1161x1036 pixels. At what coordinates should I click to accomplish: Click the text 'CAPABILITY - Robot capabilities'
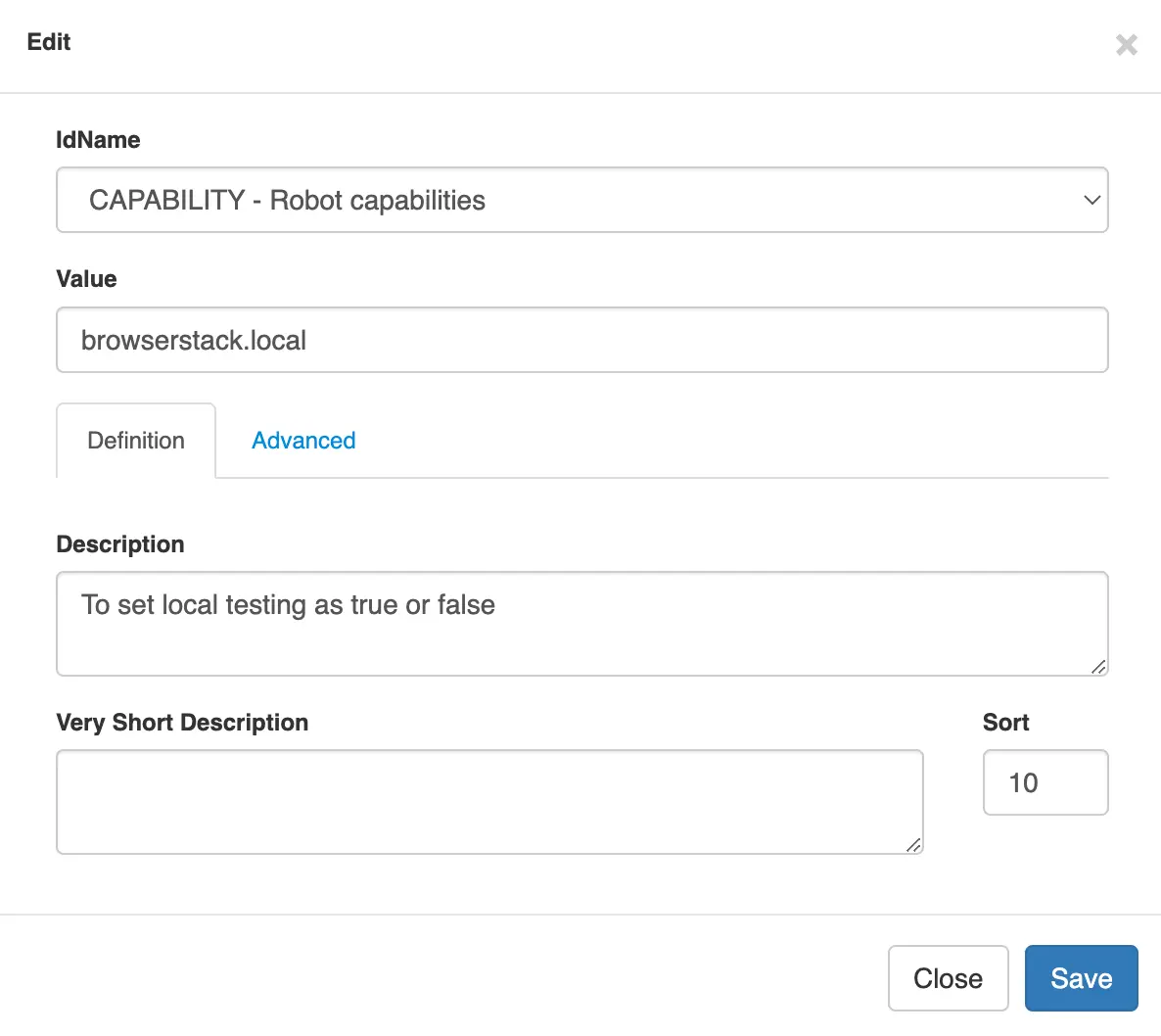coord(287,200)
